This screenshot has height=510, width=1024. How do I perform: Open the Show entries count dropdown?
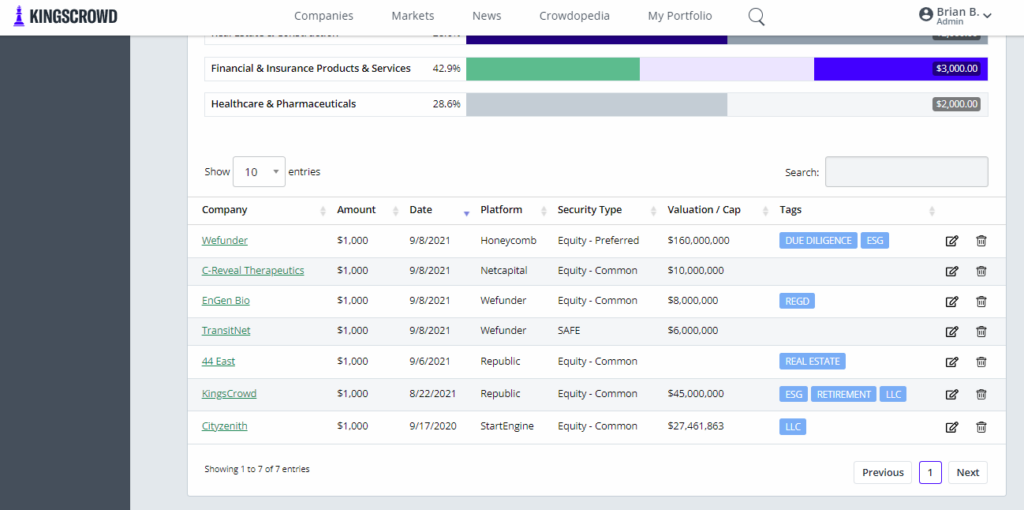pyautogui.click(x=259, y=172)
